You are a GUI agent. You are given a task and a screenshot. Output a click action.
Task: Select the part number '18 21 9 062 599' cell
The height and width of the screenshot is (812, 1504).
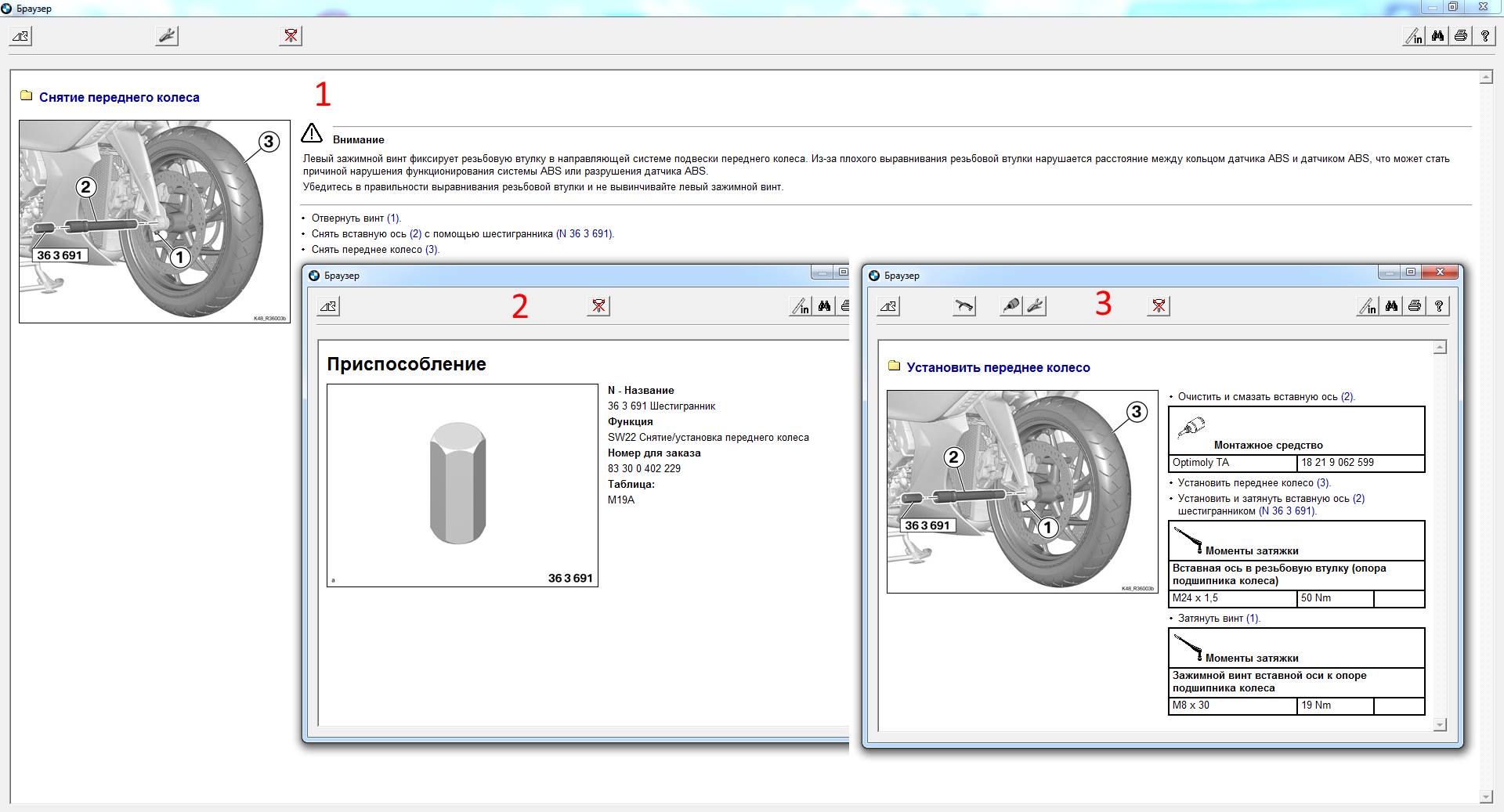click(x=1360, y=463)
